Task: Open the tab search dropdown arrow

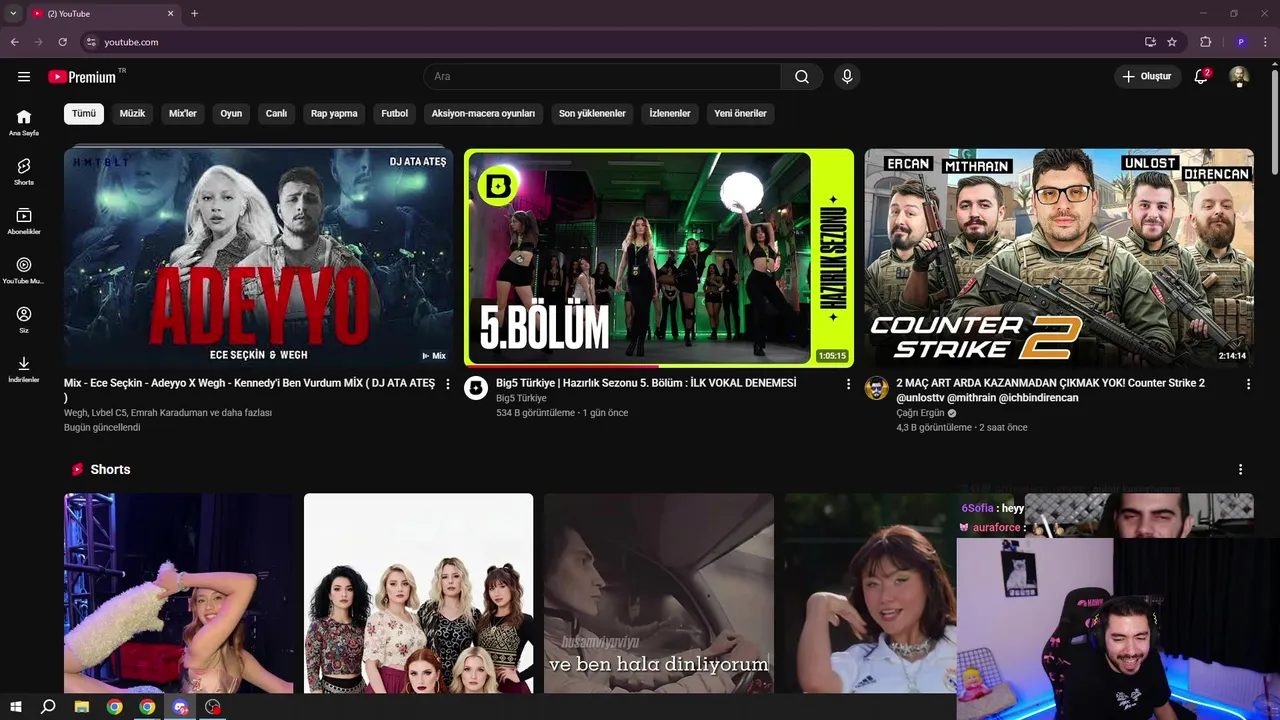Action: click(x=13, y=13)
